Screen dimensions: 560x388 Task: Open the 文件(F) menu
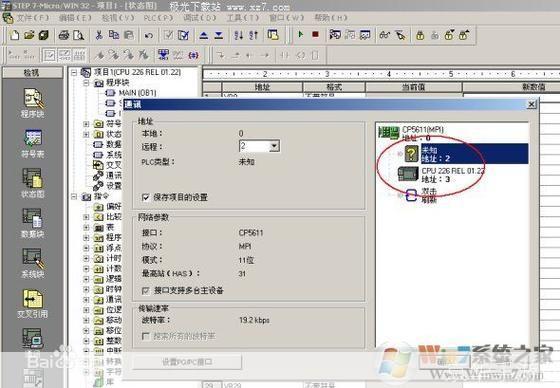(x=33, y=18)
